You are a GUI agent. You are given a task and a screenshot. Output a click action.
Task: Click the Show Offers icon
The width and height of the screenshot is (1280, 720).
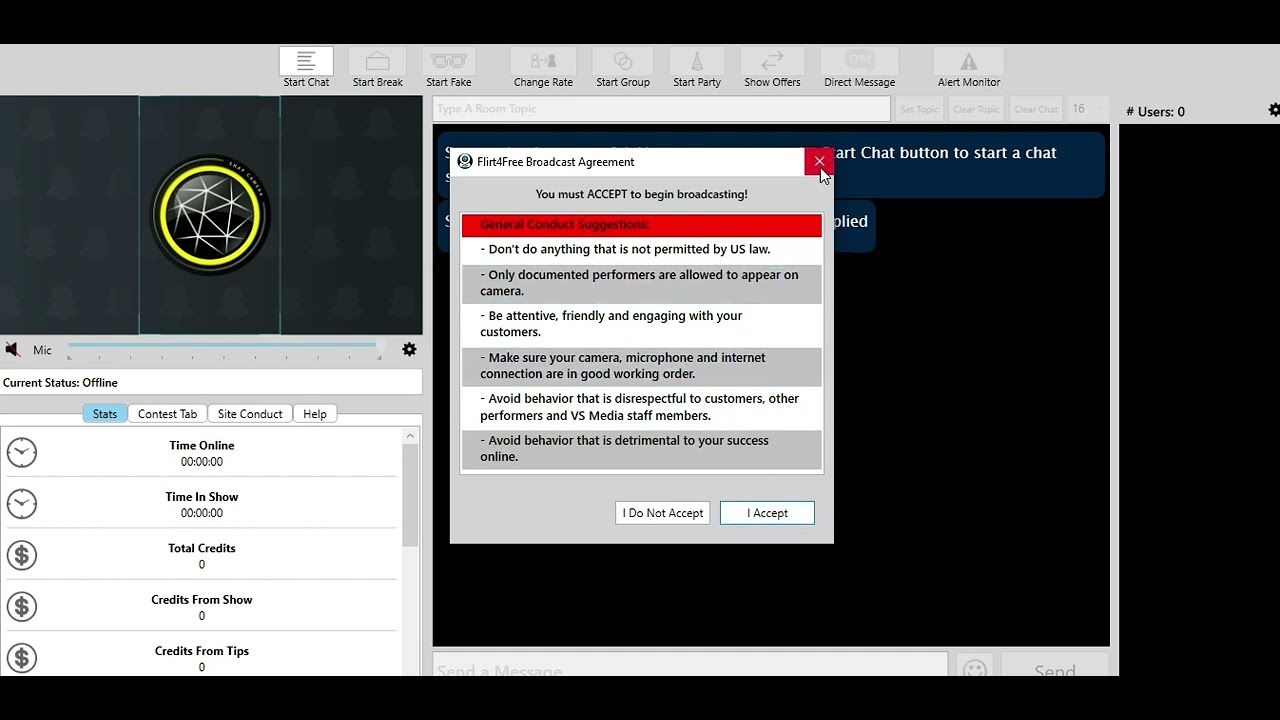[x=772, y=62]
